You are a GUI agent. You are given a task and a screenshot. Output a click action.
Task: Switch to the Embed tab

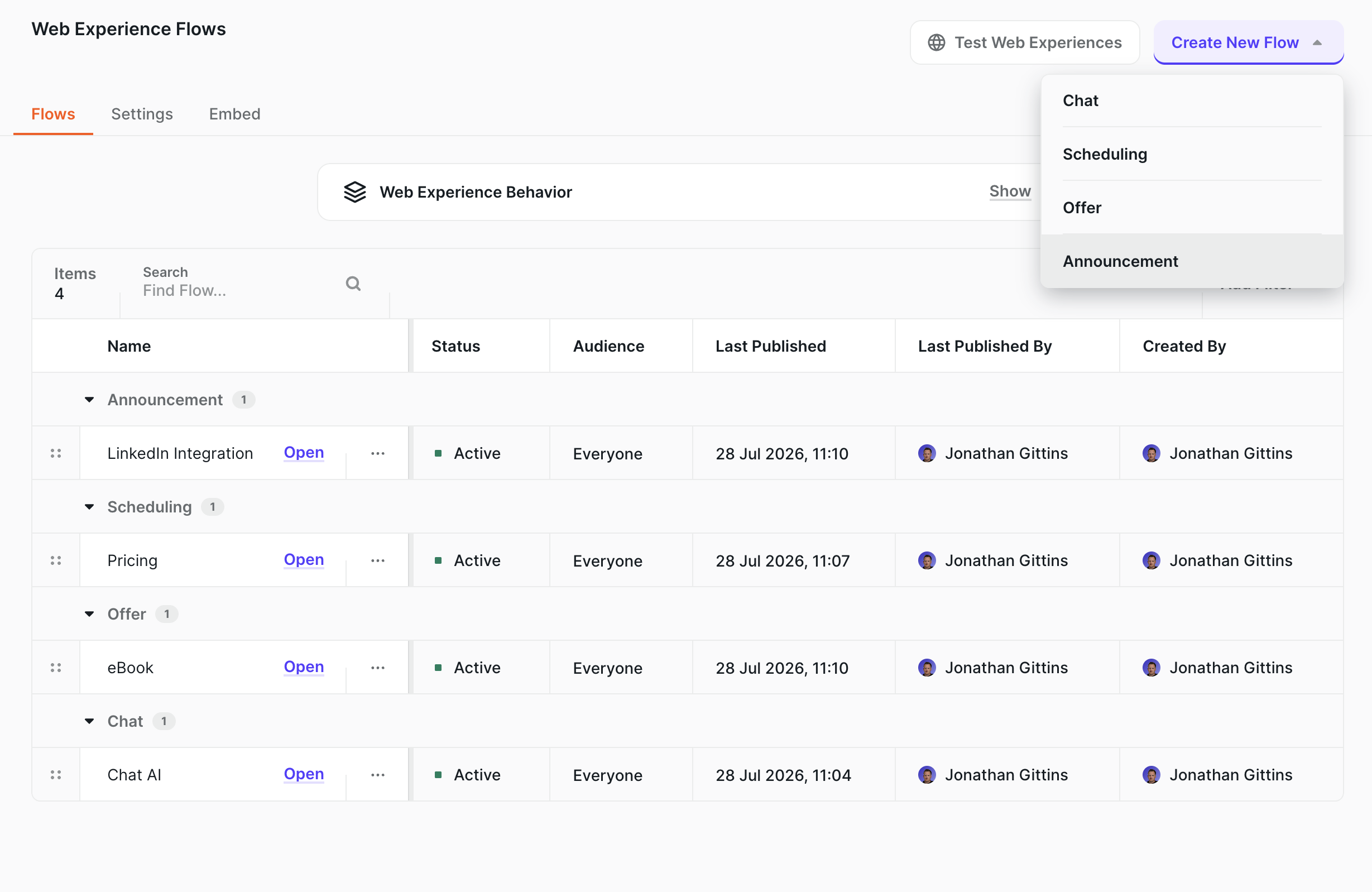[234, 114]
